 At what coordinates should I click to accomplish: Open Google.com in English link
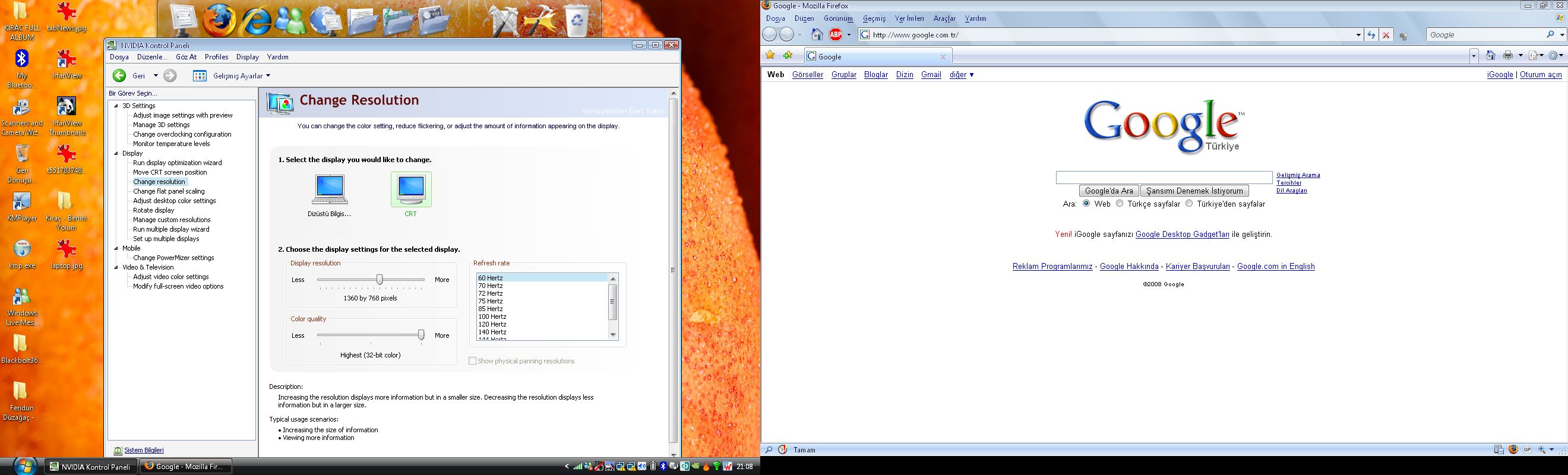click(1276, 267)
